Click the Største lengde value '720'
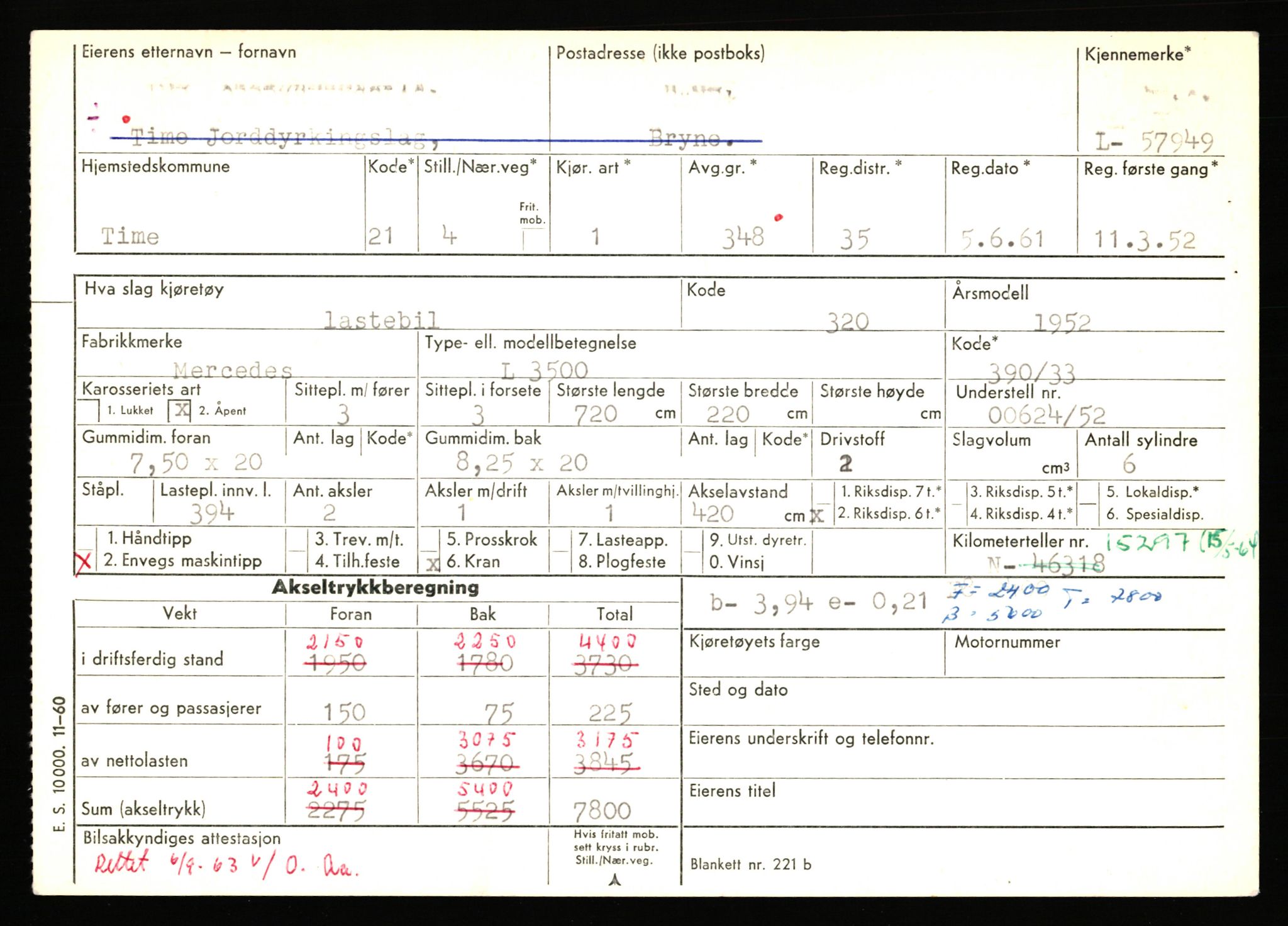1288x926 pixels. 595,414
